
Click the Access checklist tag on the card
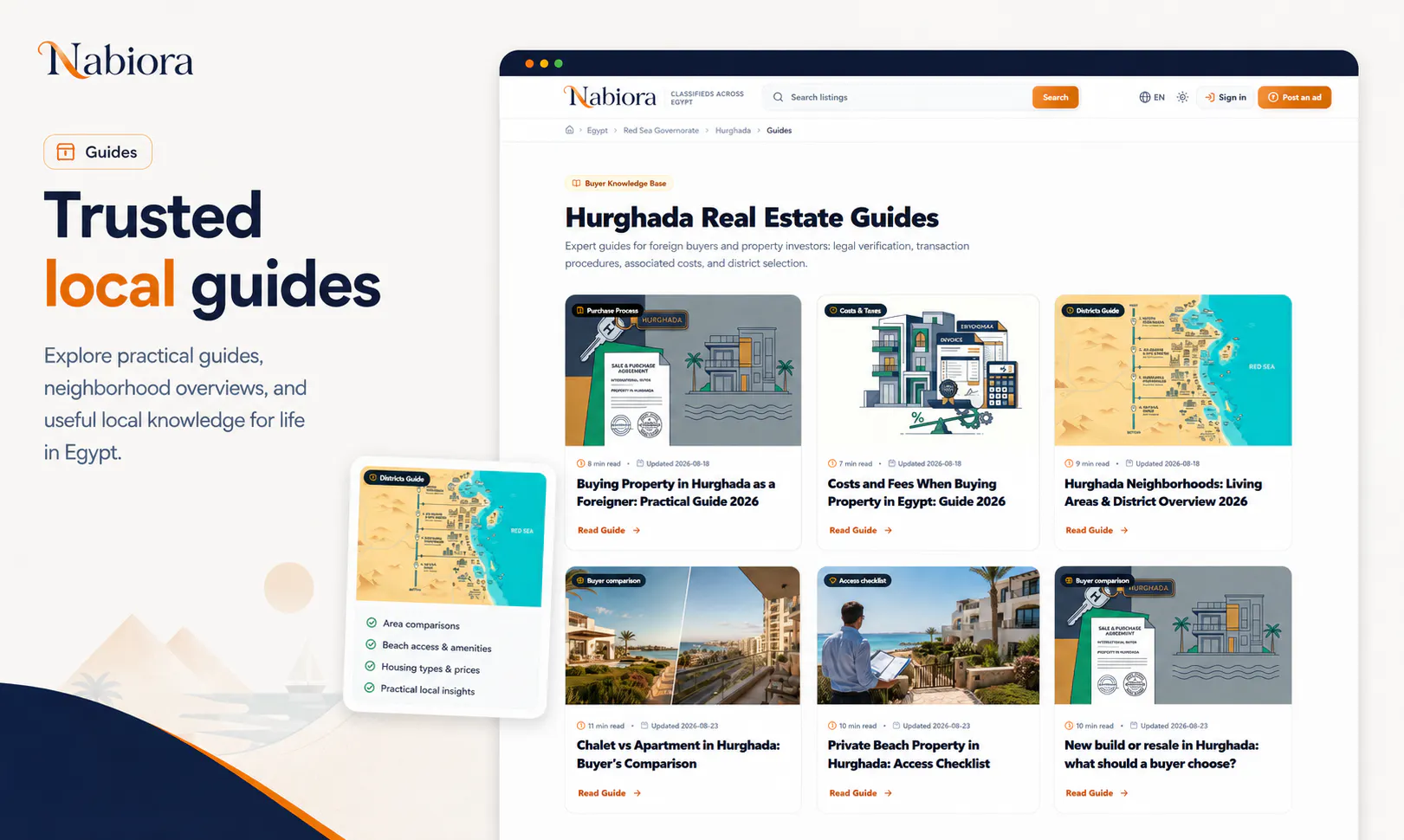click(x=857, y=580)
